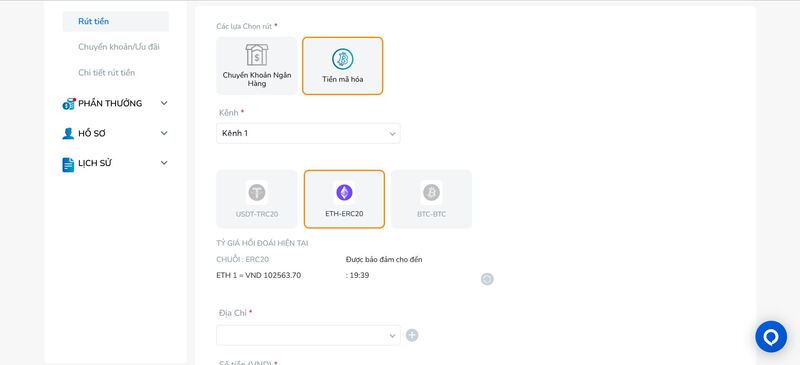The height and width of the screenshot is (365, 800).
Task: Click the bank building icon
Action: [x=257, y=55]
